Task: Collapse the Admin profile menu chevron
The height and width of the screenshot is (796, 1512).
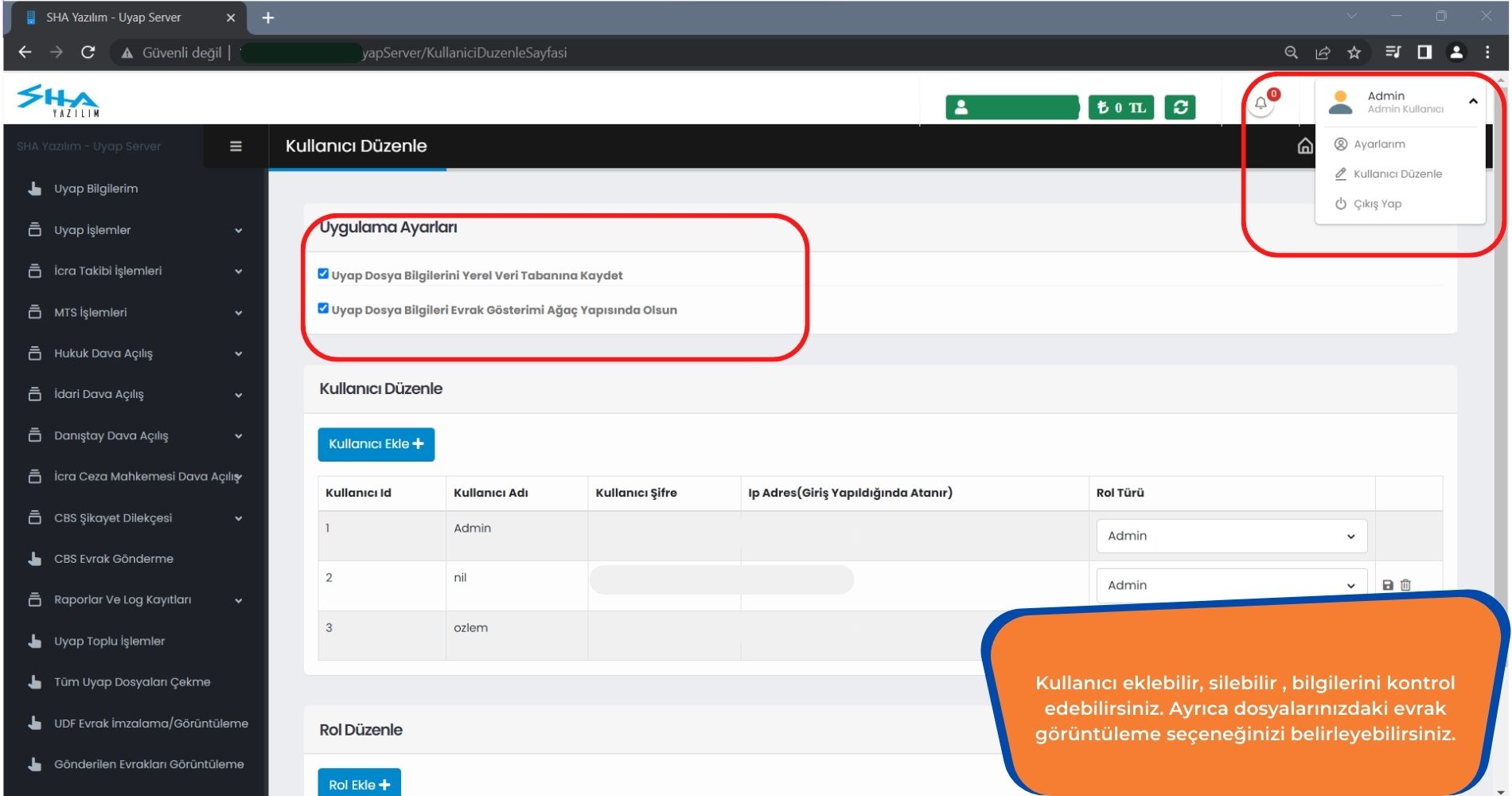Action: pyautogui.click(x=1473, y=101)
